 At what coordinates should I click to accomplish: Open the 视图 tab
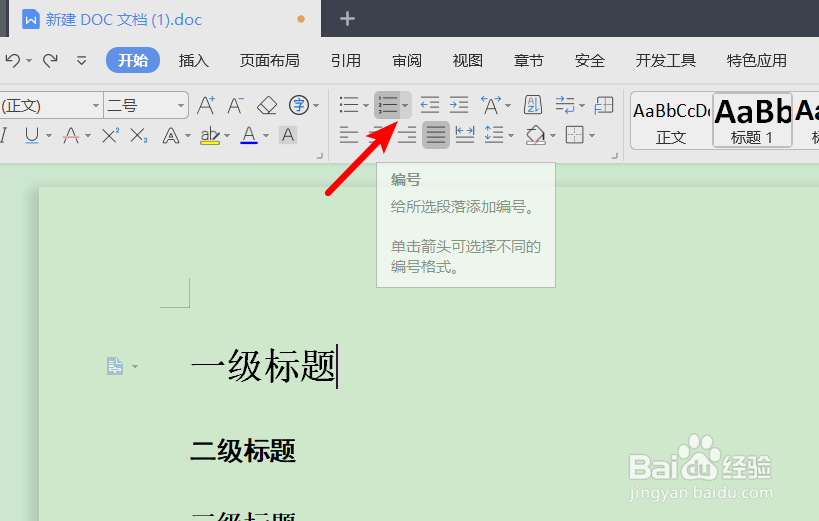467,61
